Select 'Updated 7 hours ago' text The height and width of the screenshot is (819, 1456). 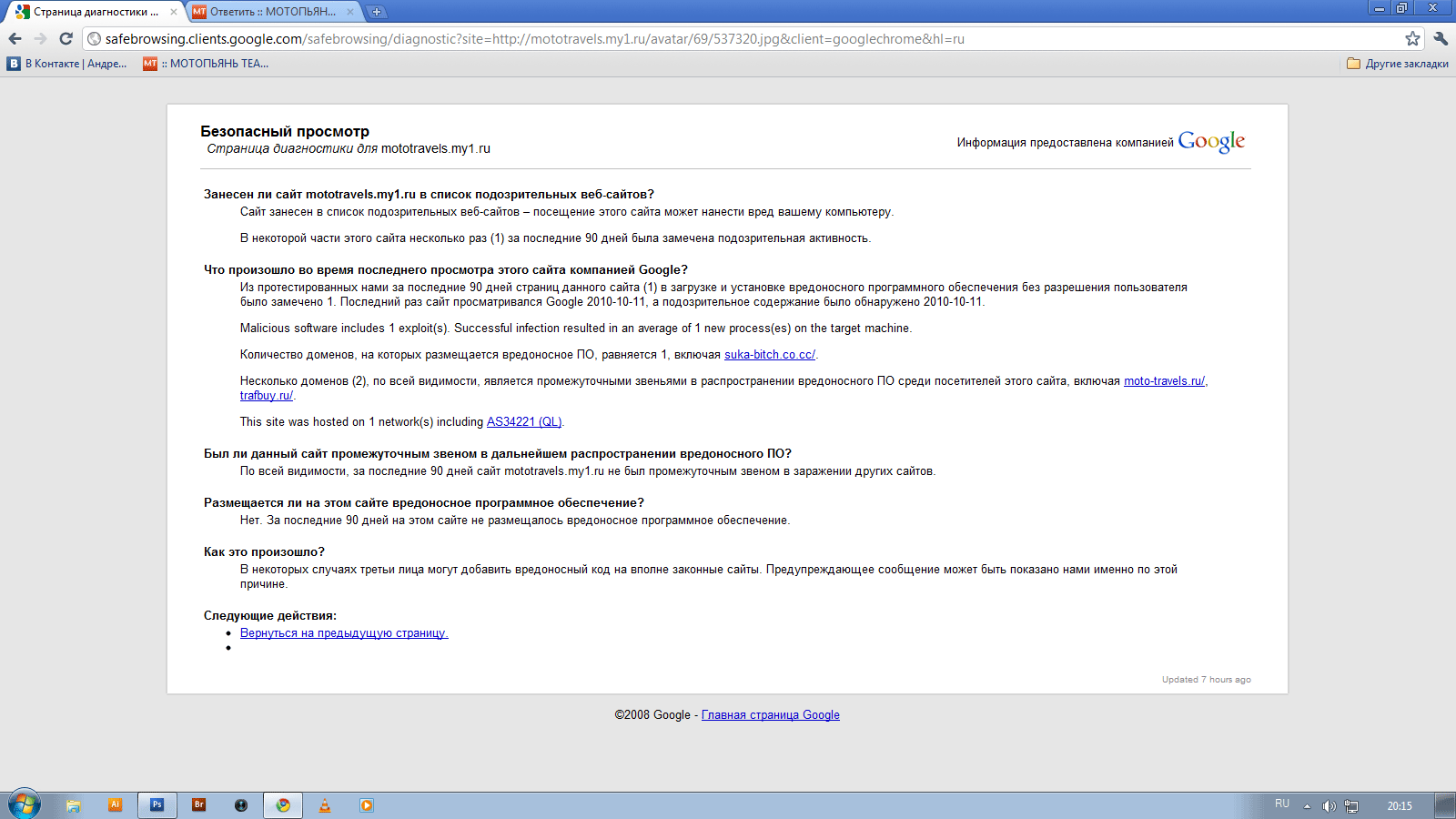[1207, 680]
